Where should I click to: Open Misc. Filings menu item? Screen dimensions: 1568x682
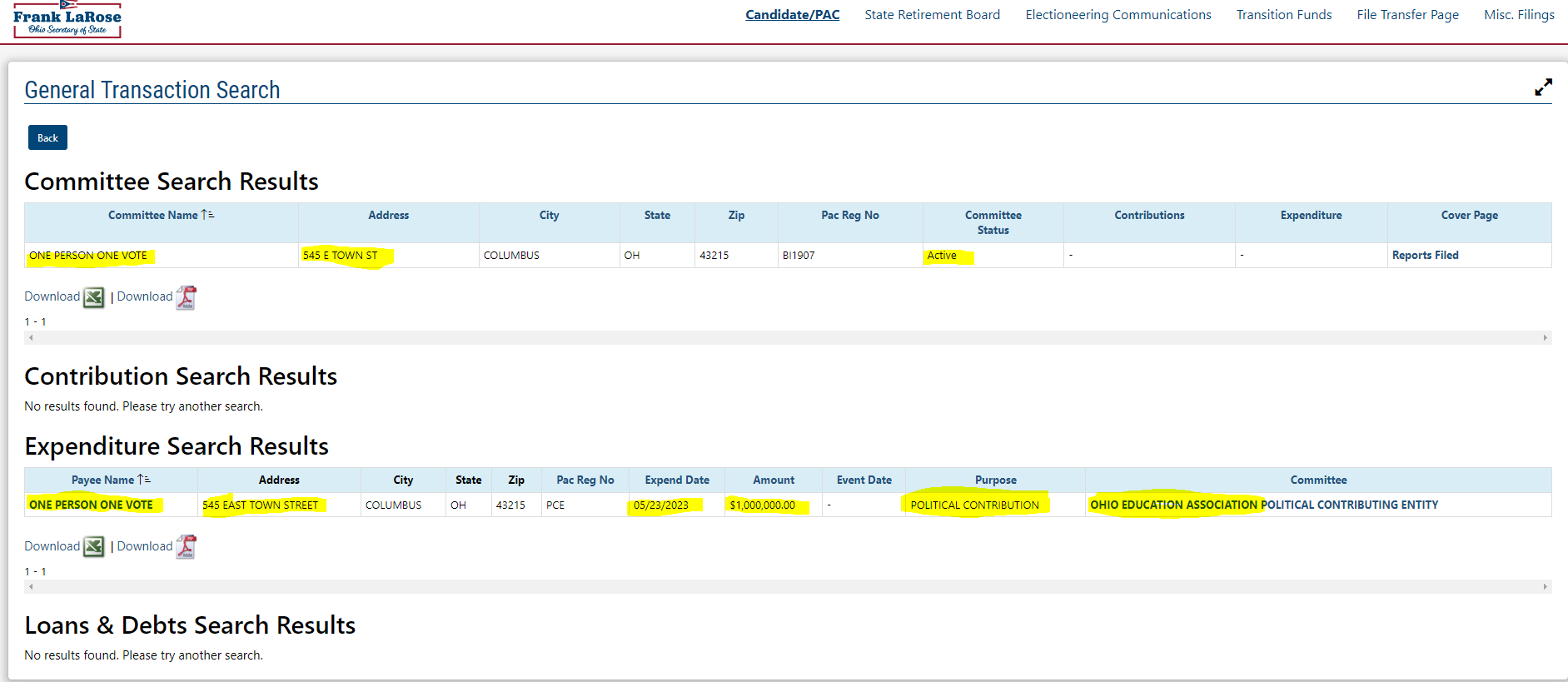[1519, 15]
